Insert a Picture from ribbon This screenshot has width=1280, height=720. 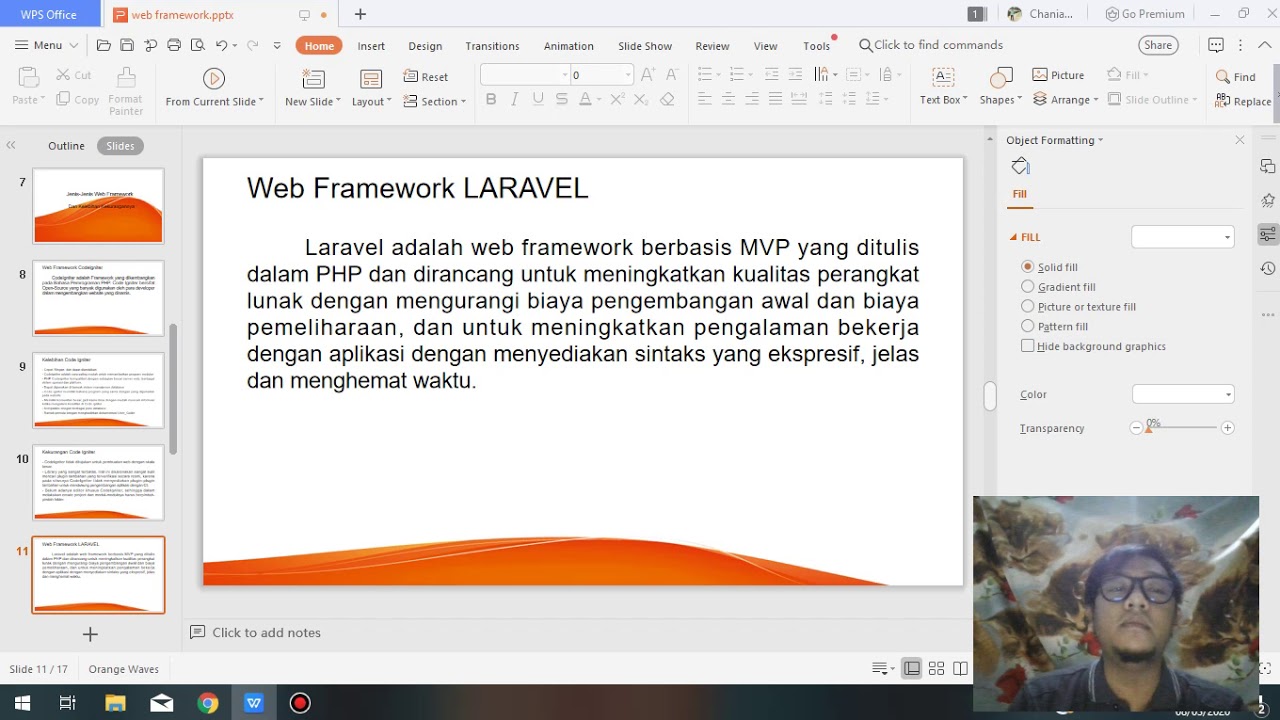pos(1058,75)
